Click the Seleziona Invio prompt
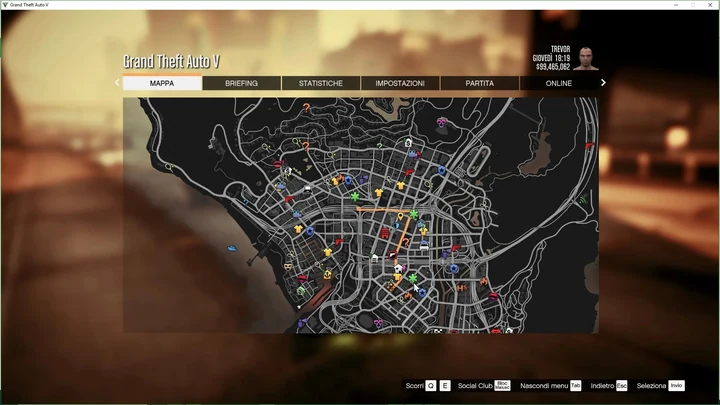Image resolution: width=720 pixels, height=405 pixels. (x=660, y=386)
